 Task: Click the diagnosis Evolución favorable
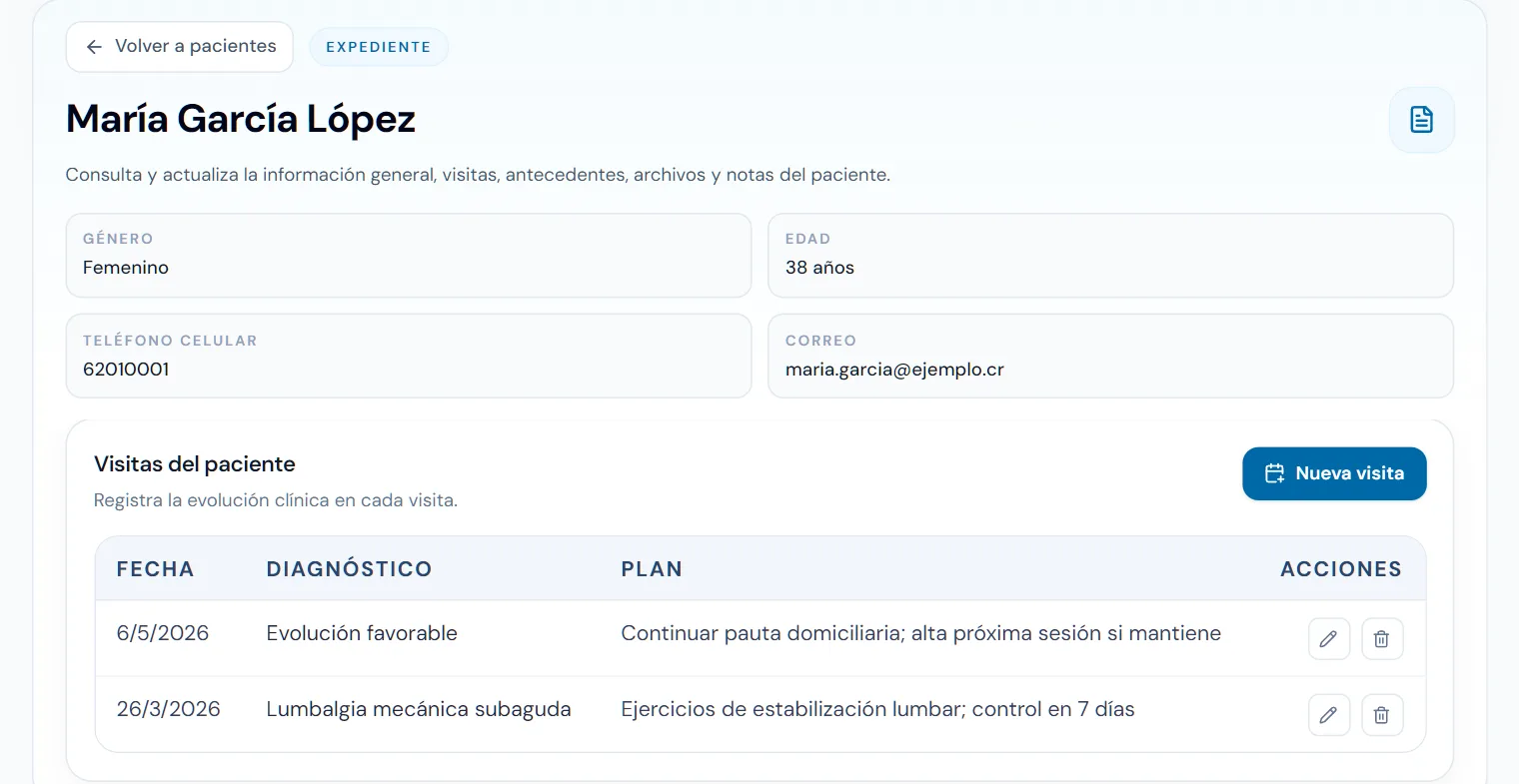pyautogui.click(x=362, y=633)
